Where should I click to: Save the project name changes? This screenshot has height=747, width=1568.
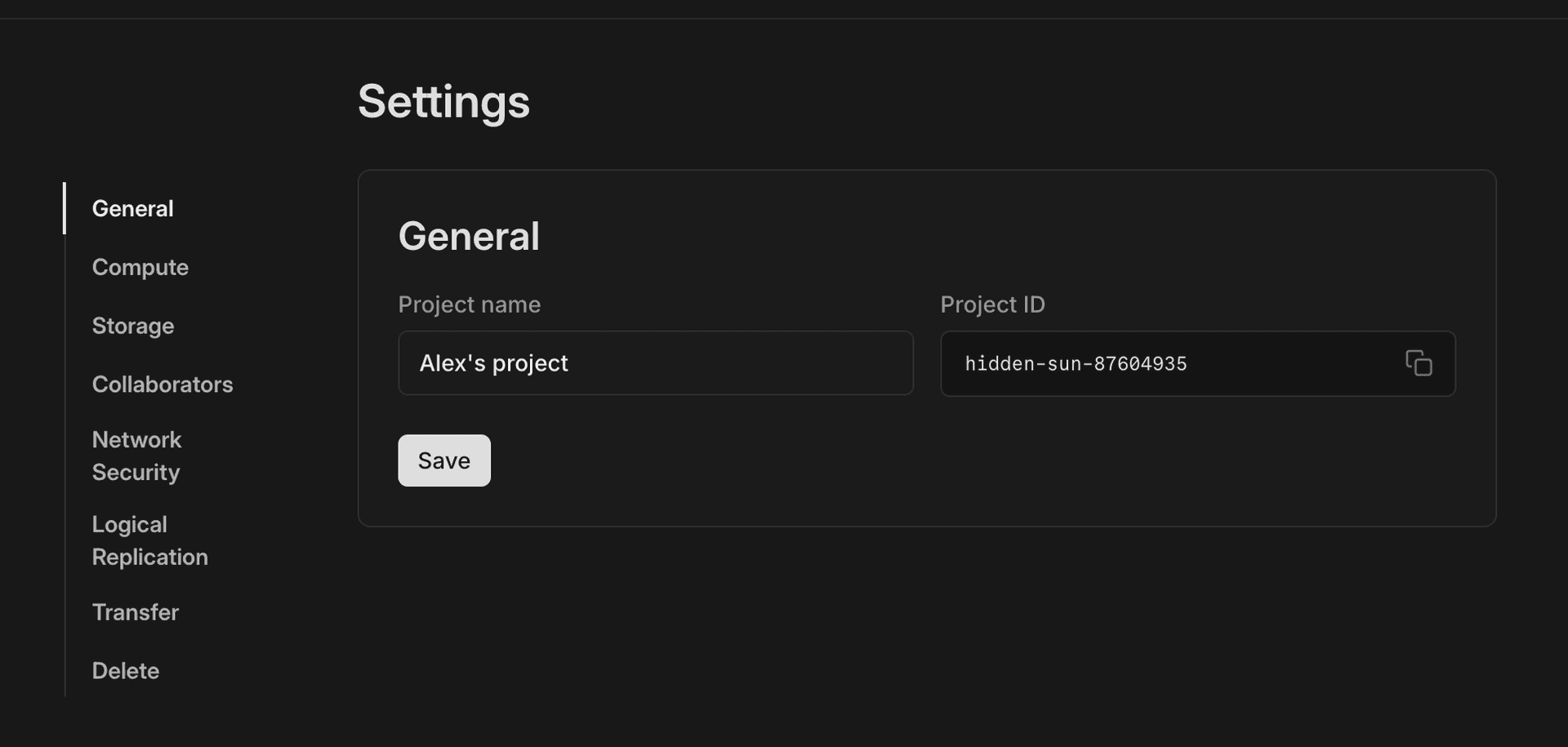(443, 460)
